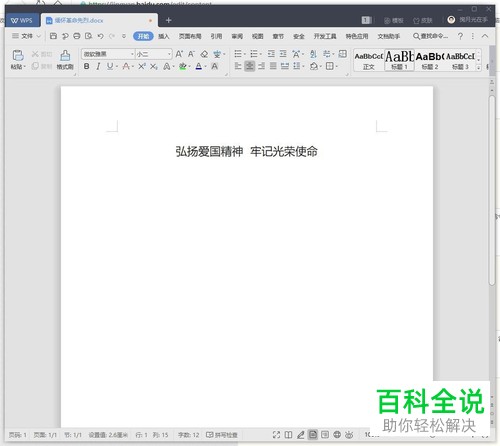500x446 pixels.
Task: Switch to web layout globe icon
Action: coord(337,435)
